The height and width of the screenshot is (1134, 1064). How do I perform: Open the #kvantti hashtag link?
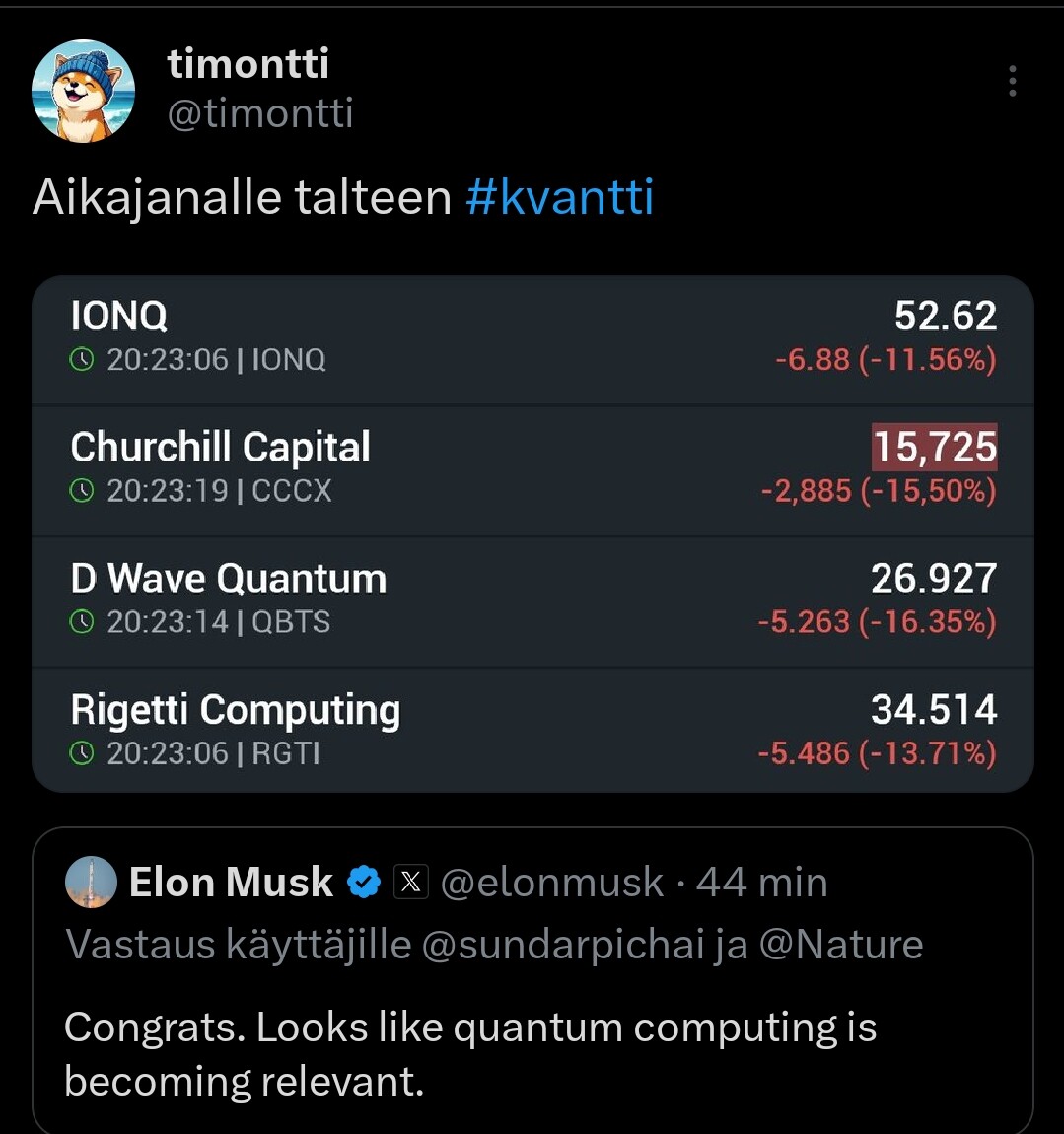coord(559,196)
